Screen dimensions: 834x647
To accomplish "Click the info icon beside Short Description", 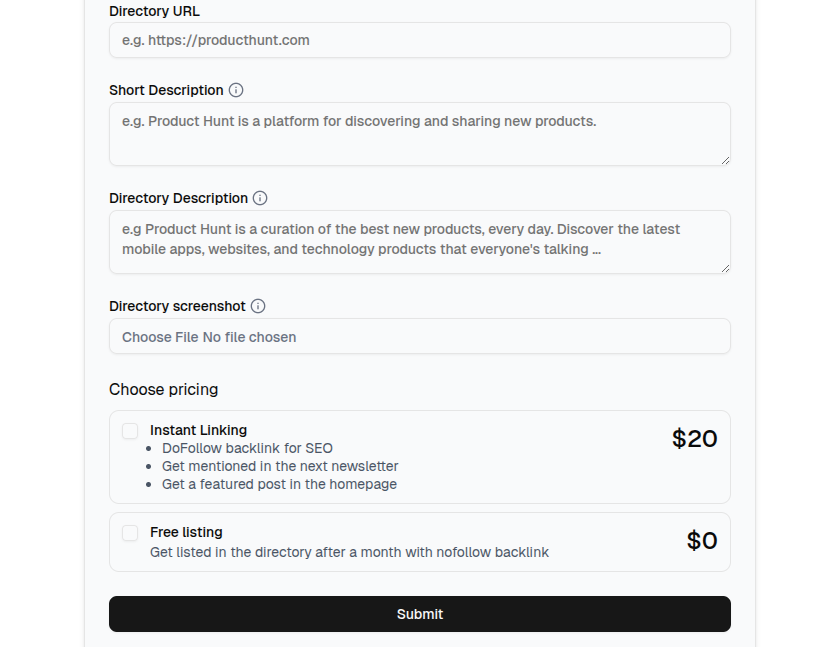I will coord(236,90).
